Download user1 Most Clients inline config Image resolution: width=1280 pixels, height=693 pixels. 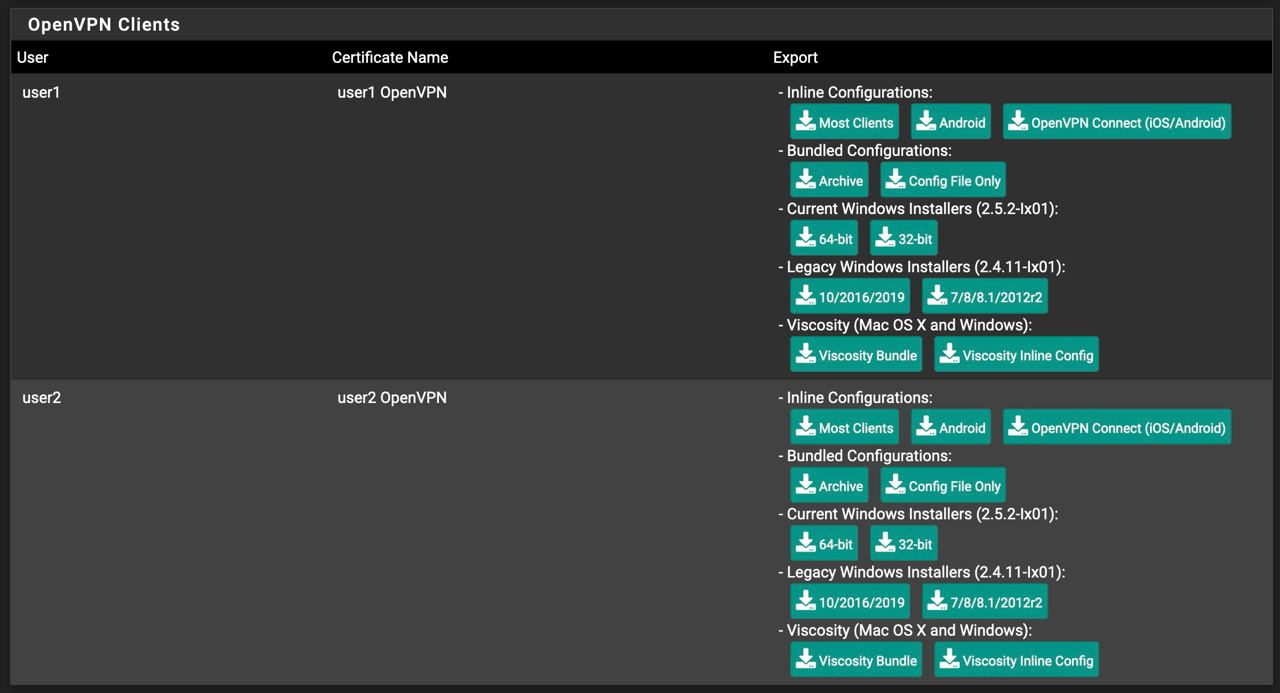point(844,122)
